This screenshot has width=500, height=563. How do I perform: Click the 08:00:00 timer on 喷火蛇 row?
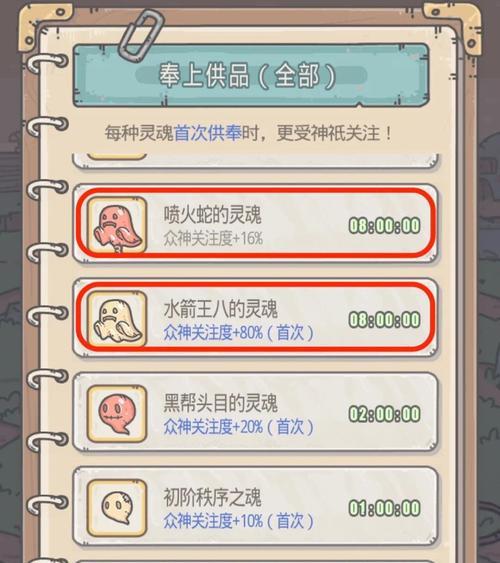click(384, 225)
